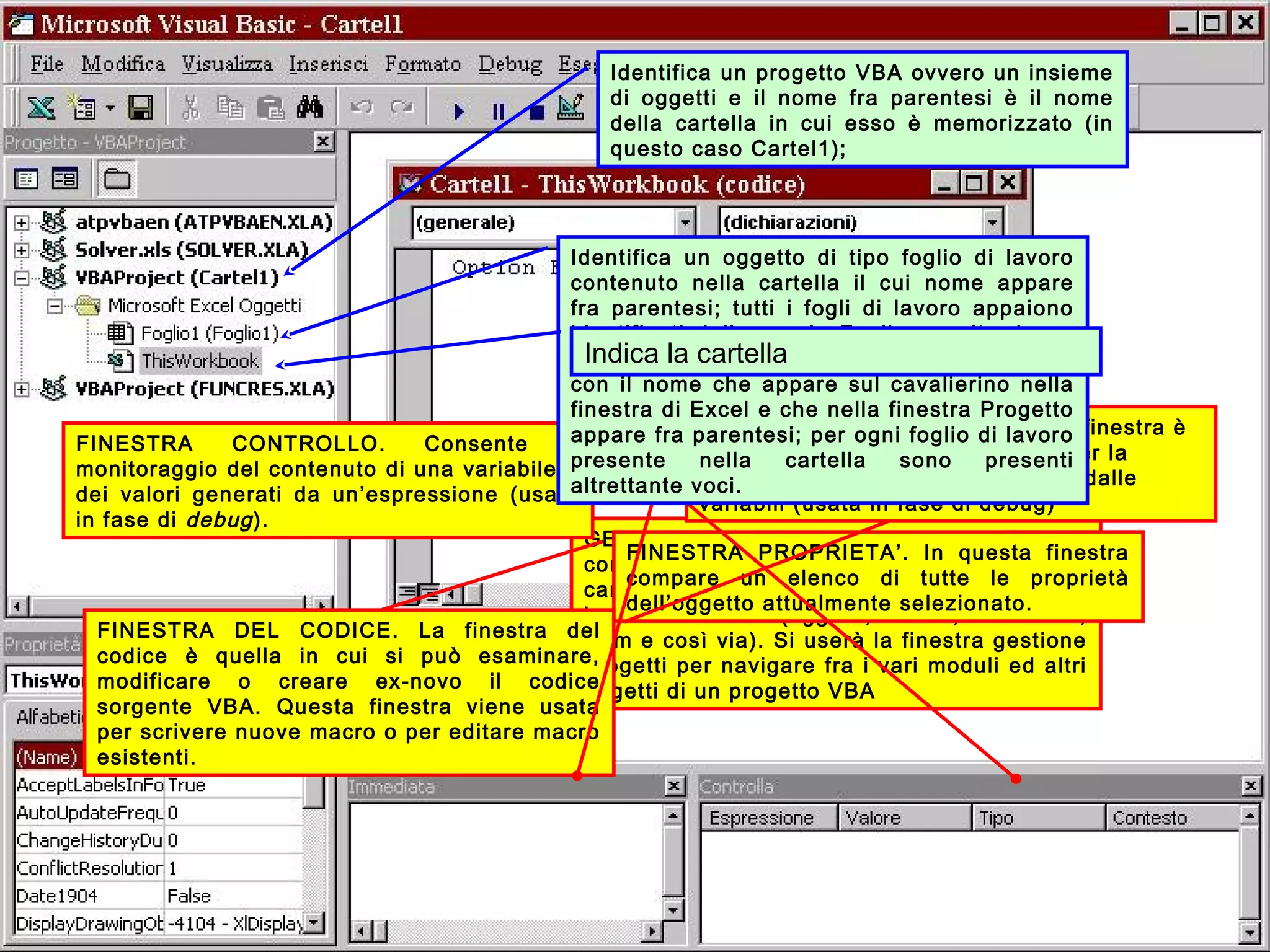Pause execution with the Break icon

coord(498,112)
